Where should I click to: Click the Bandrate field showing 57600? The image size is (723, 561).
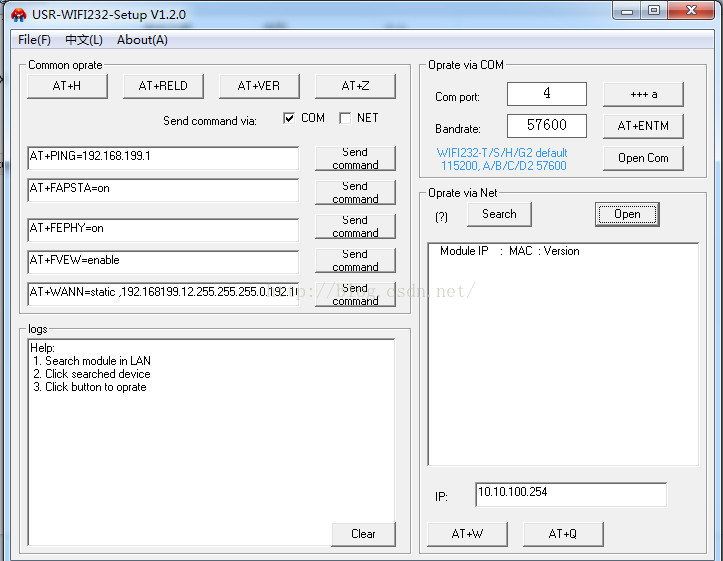[x=547, y=126]
